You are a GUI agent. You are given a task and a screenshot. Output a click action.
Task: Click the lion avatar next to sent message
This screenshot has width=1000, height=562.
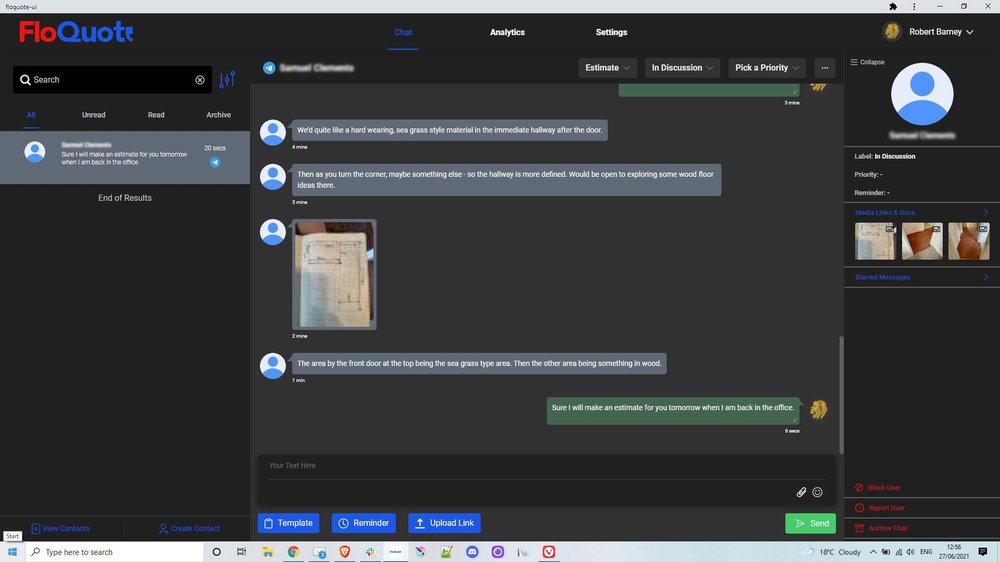tap(819, 409)
